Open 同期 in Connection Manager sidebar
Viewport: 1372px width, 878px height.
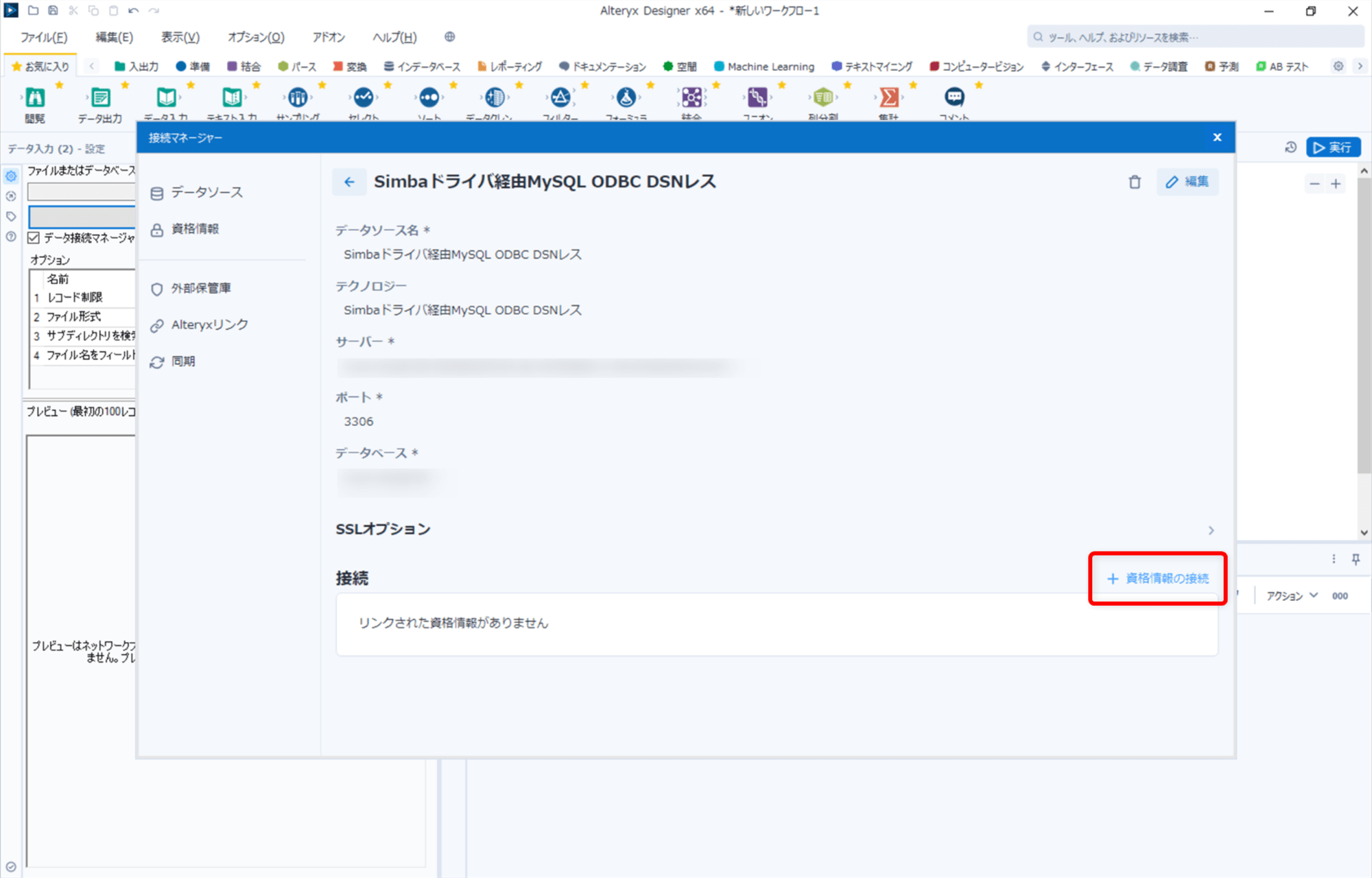point(173,361)
